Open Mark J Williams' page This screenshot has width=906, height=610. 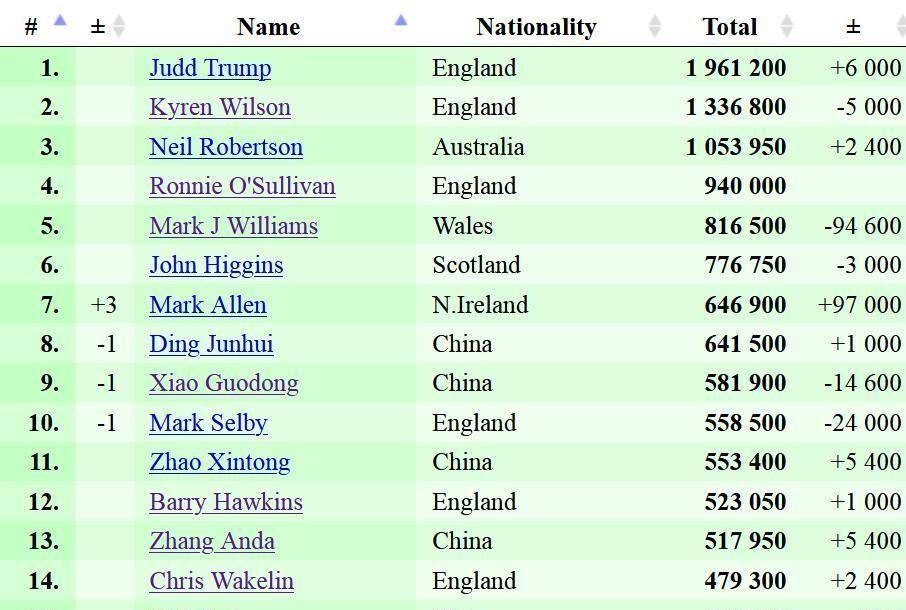click(233, 226)
